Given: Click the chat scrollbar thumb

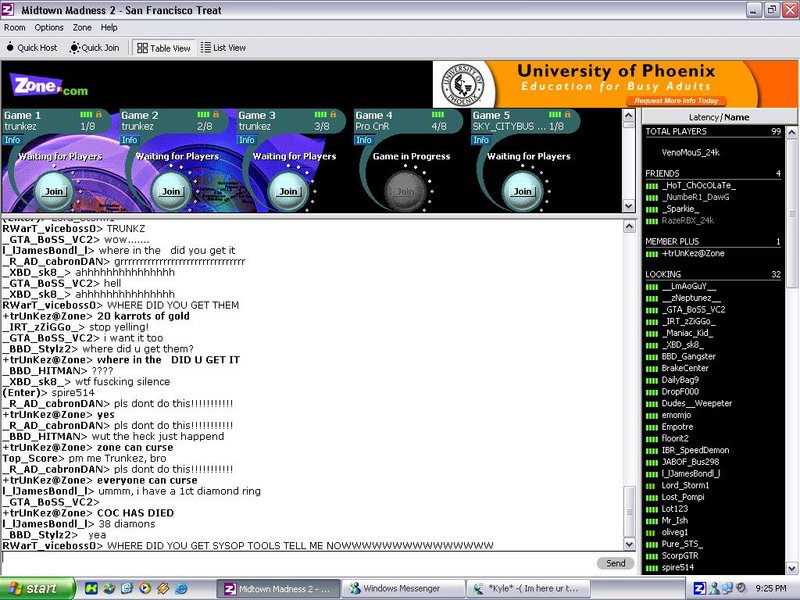Looking at the screenshot, I should (x=630, y=511).
